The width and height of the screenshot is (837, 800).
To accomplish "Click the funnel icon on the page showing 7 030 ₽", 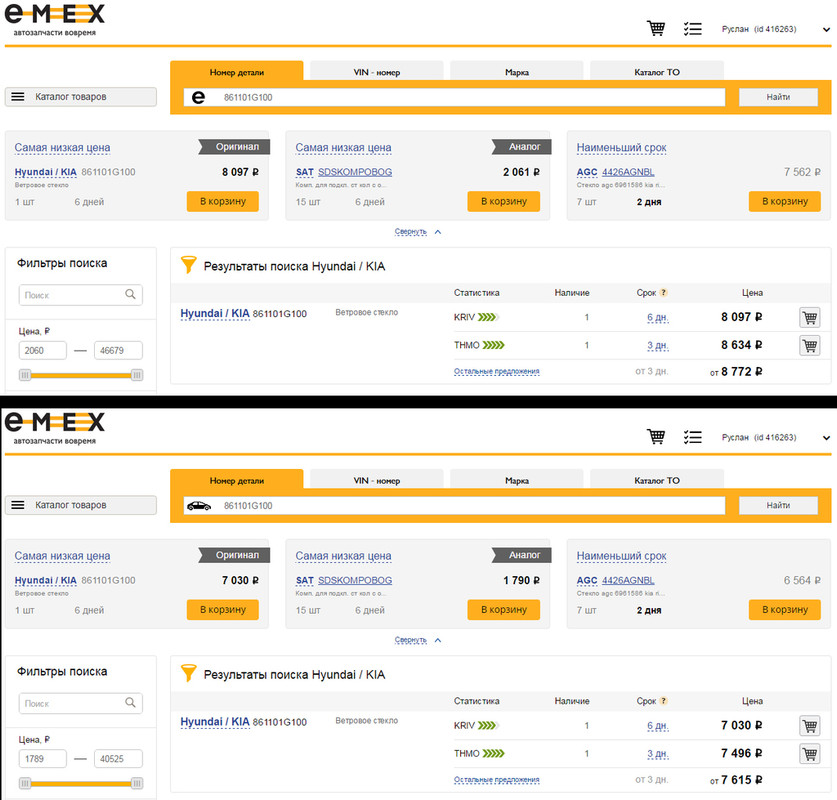I will (188, 673).
